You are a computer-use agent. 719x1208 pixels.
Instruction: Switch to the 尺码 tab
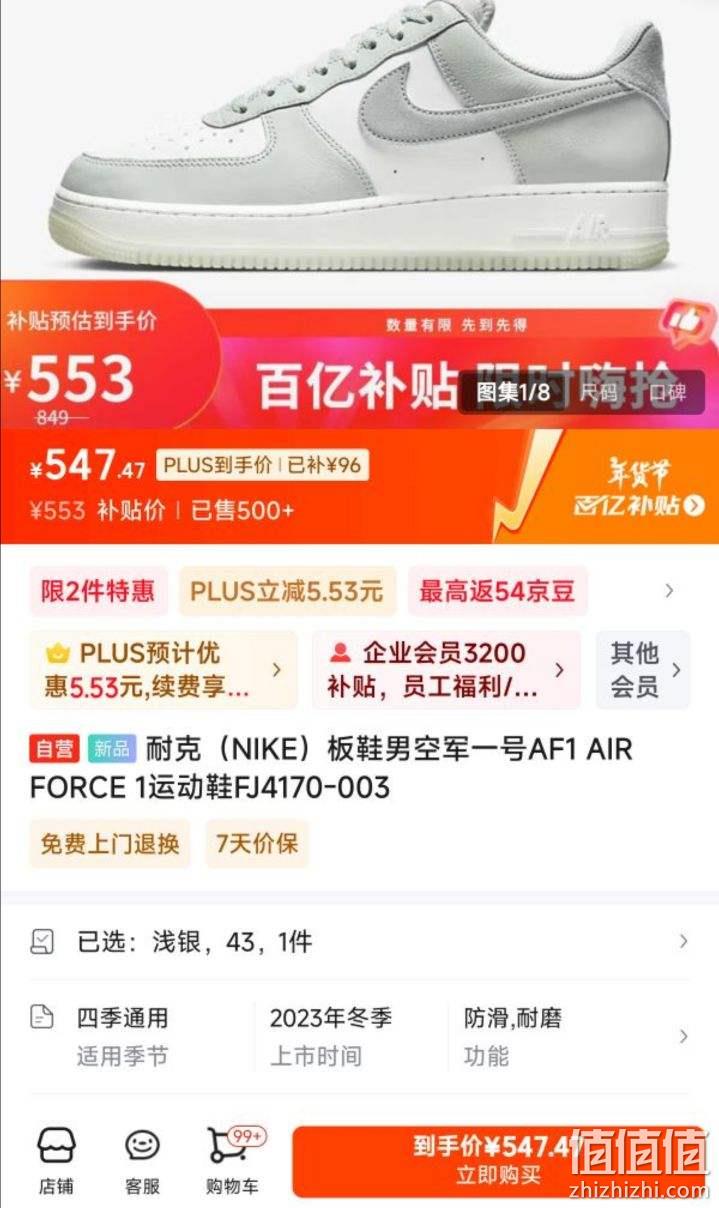coord(600,392)
